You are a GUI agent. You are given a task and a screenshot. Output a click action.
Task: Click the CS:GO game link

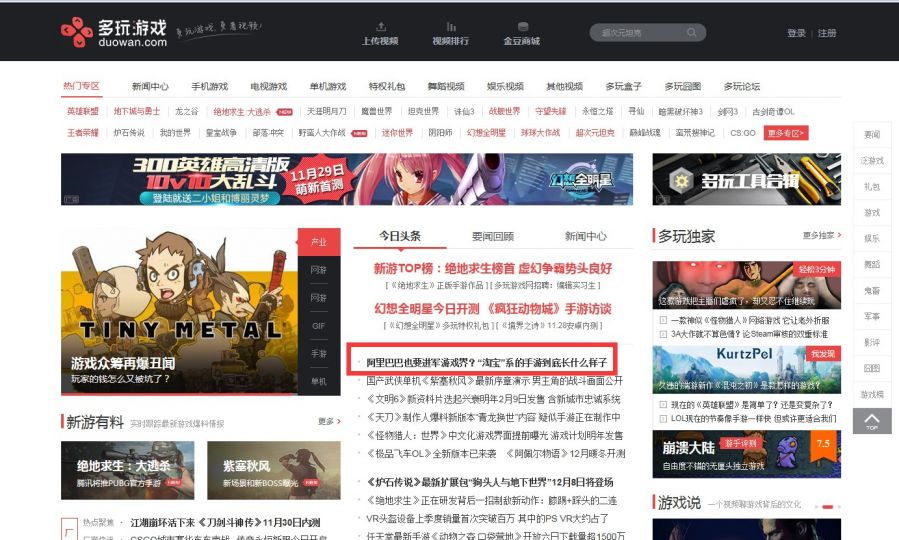tap(742, 133)
